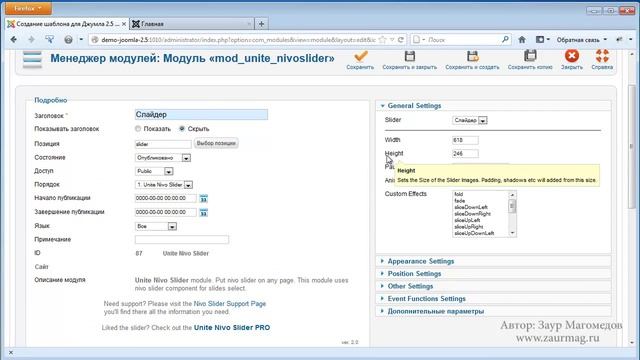Viewport: 640px width, 360px height.
Task: Click the Позиция input field
Action: [163, 144]
